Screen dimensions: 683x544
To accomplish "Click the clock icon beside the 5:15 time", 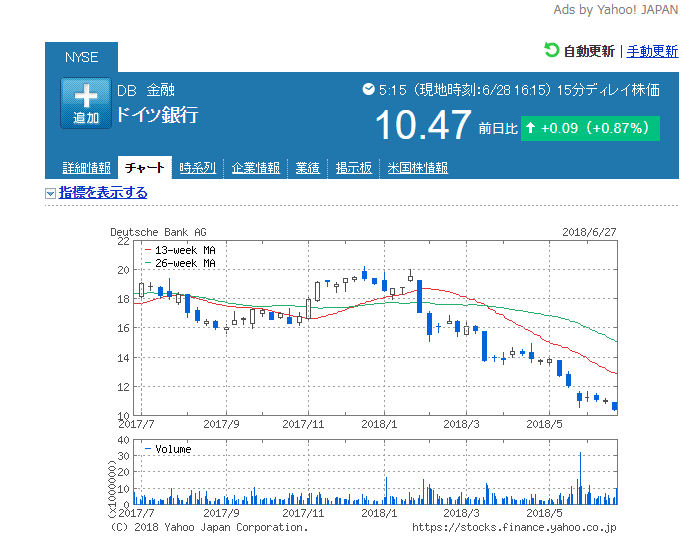I will click(x=368, y=90).
